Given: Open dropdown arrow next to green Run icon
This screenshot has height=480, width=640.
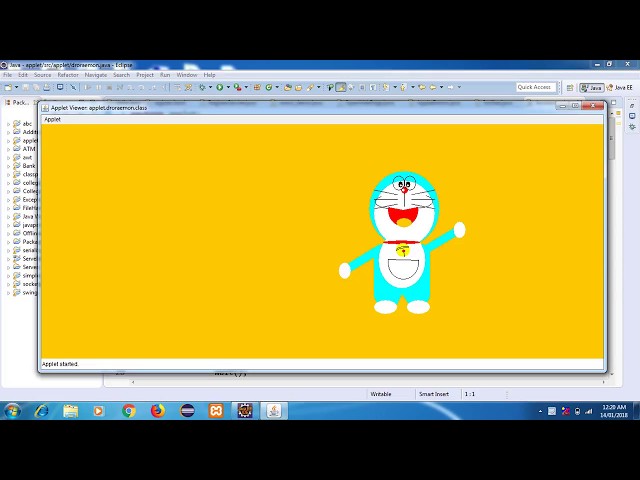Looking at the screenshot, I should click(x=228, y=87).
